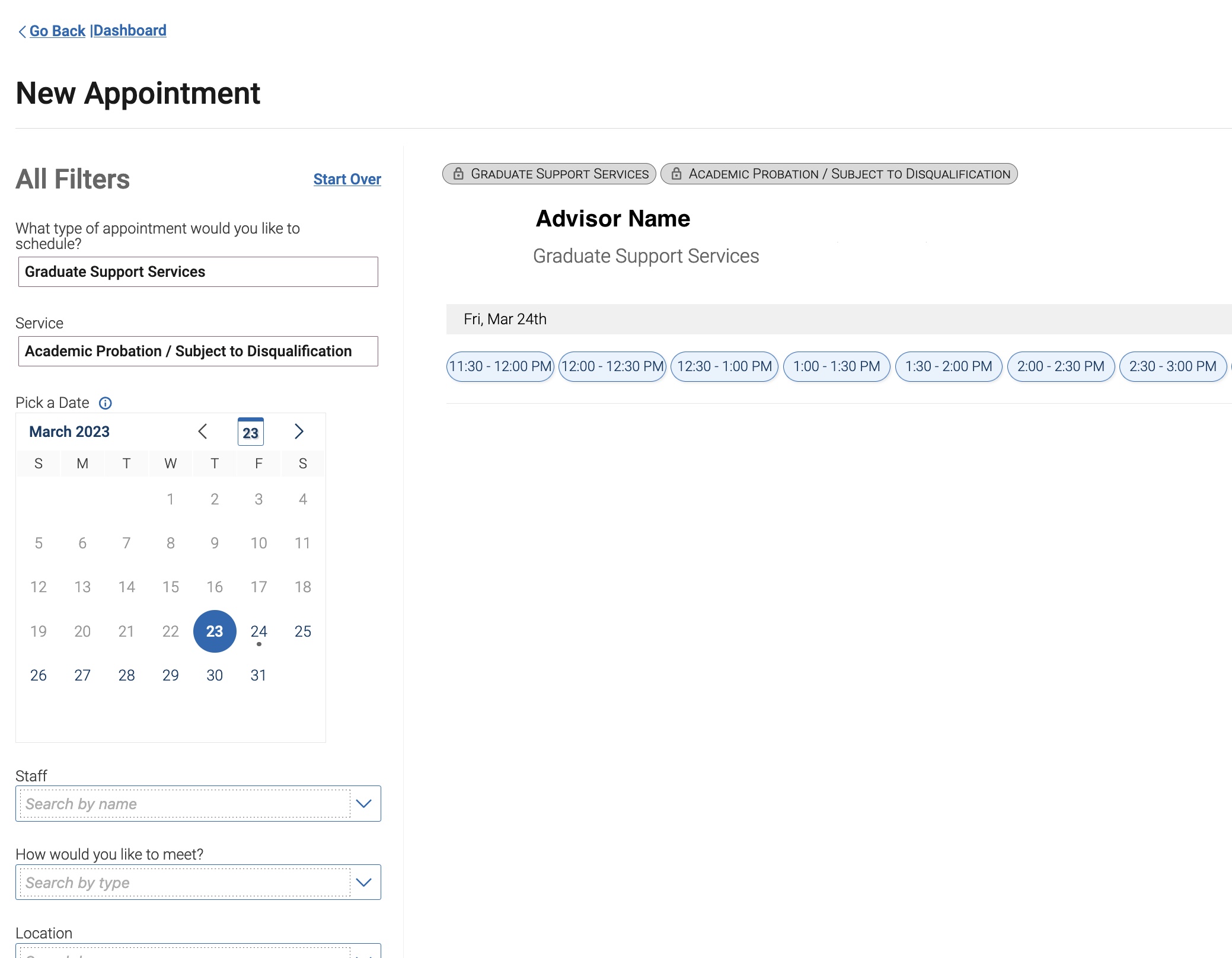Click the Graduate Support Services appointment type field
Image resolution: width=1232 pixels, height=958 pixels.
198,272
